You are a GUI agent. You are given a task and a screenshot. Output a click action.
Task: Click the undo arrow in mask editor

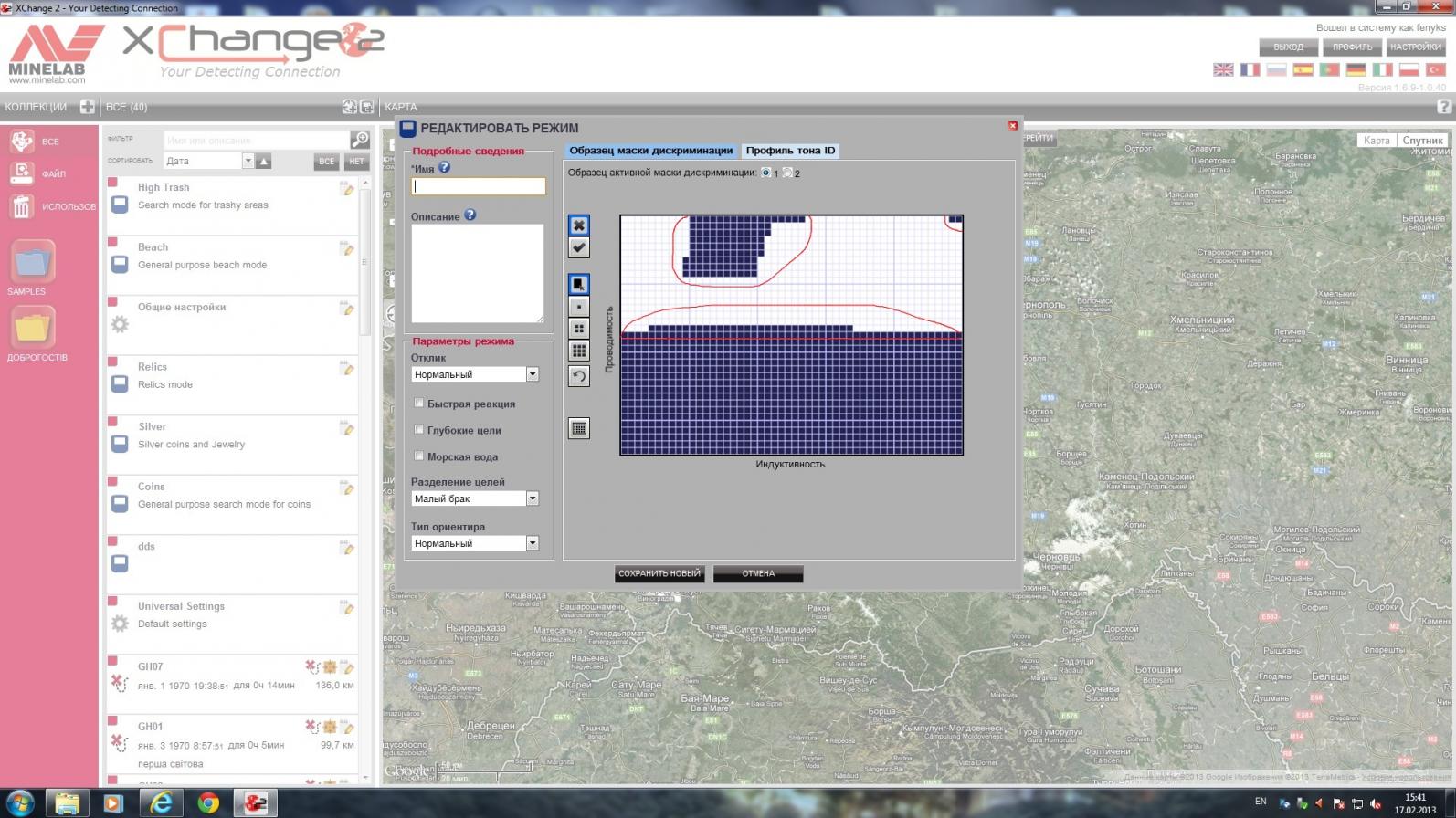578,376
